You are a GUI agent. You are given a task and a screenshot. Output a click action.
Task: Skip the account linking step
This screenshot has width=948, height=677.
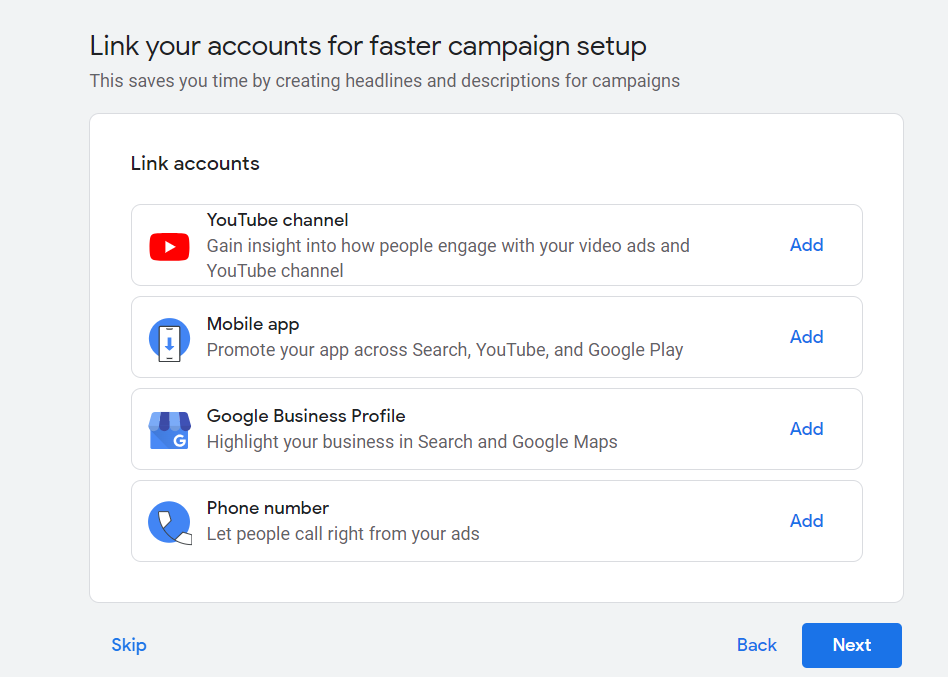128,645
